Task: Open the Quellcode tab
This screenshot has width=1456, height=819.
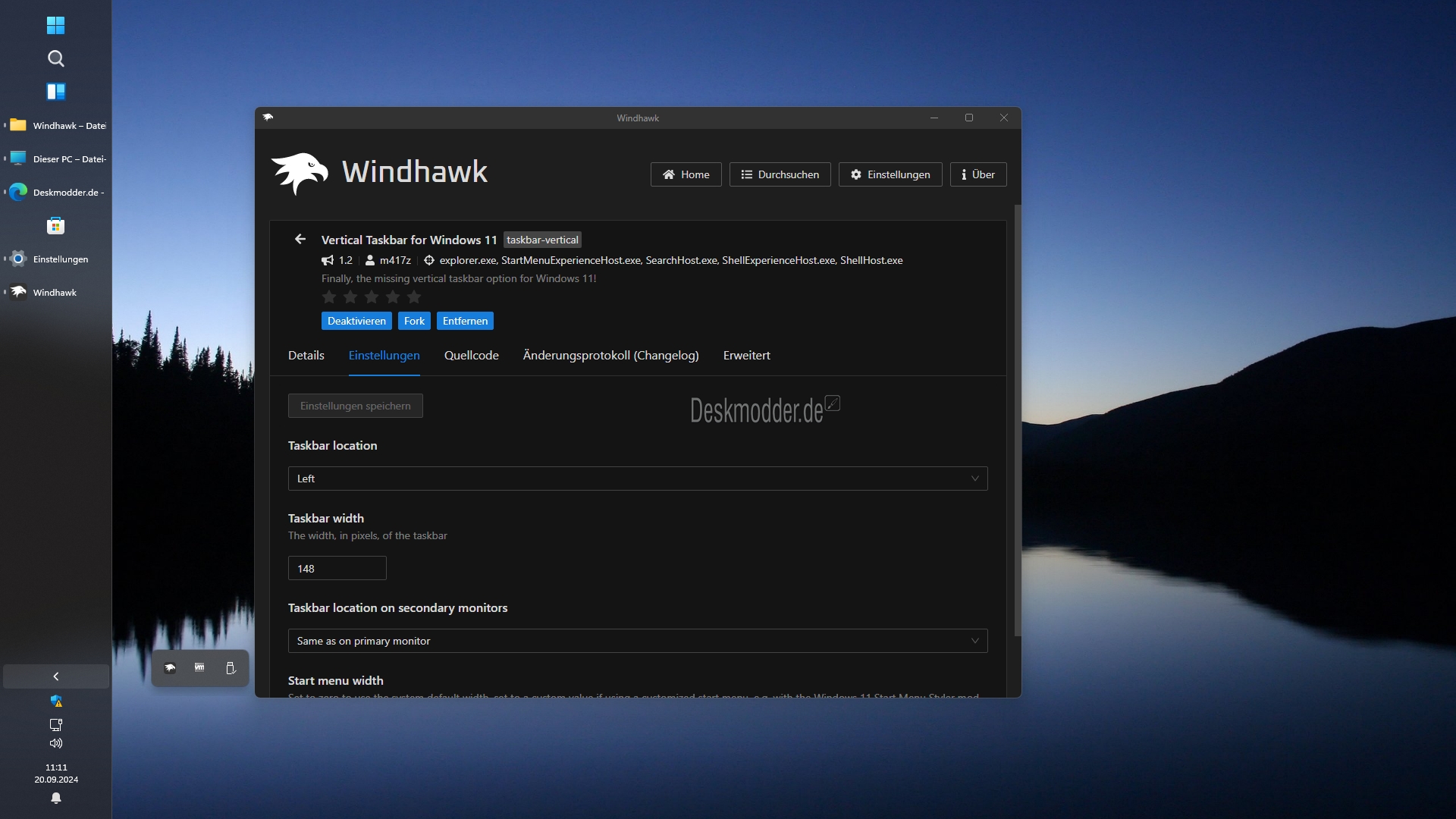Action: point(472,355)
